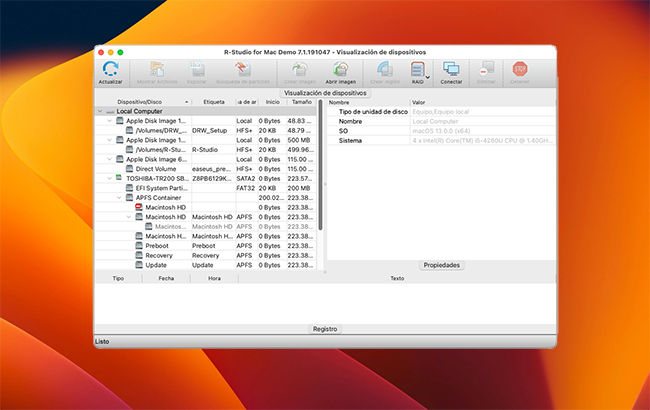Click the Listo status bar text

tap(102, 342)
